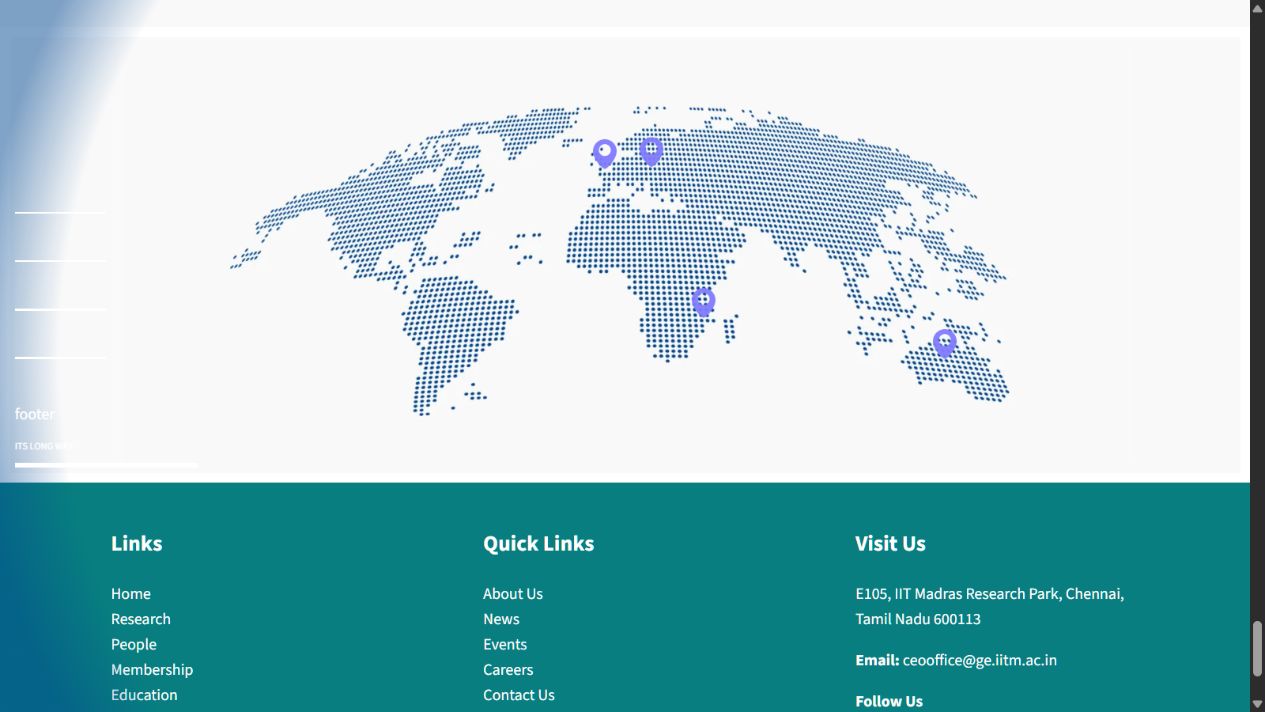
Task: Click the map pin over East Africa
Action: 703,301
